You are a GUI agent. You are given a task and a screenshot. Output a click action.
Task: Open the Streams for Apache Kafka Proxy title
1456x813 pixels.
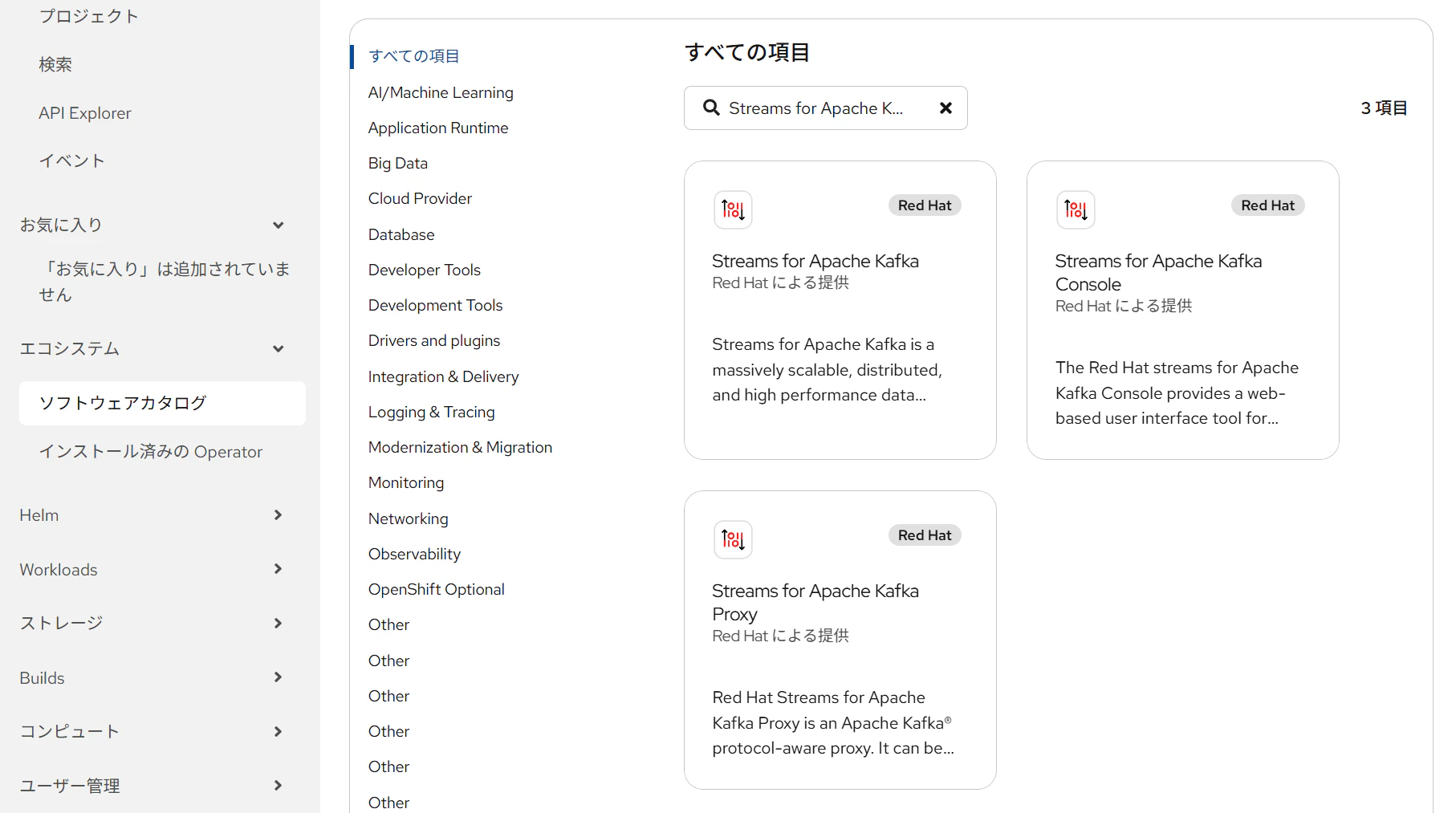815,603
